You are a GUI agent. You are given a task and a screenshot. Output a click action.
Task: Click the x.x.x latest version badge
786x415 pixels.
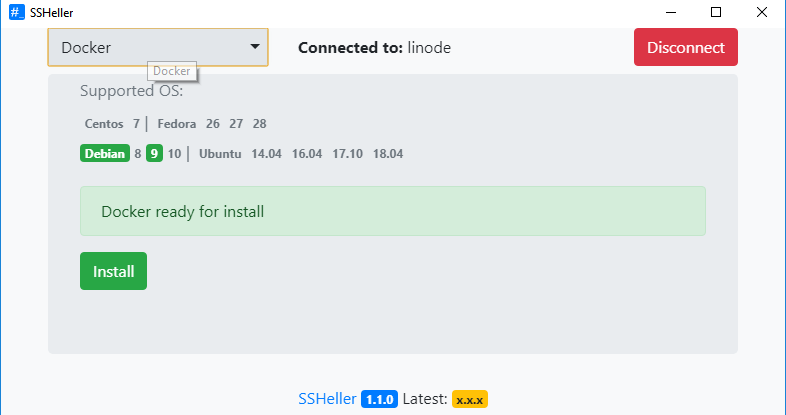pos(469,399)
